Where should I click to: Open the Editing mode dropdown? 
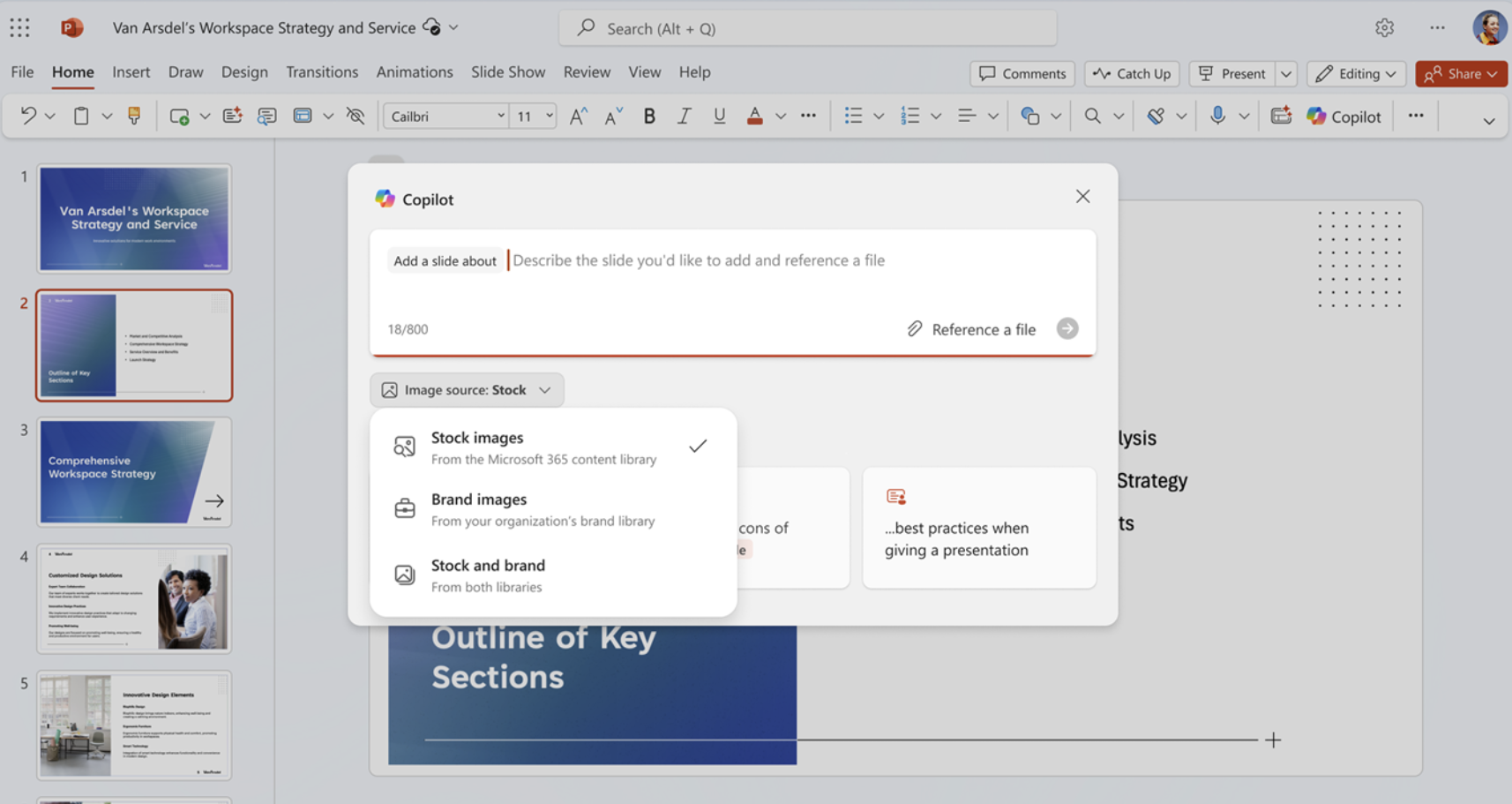tap(1357, 73)
